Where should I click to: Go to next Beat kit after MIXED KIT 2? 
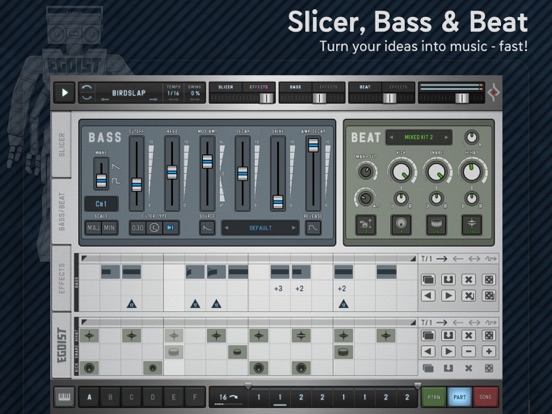446,137
